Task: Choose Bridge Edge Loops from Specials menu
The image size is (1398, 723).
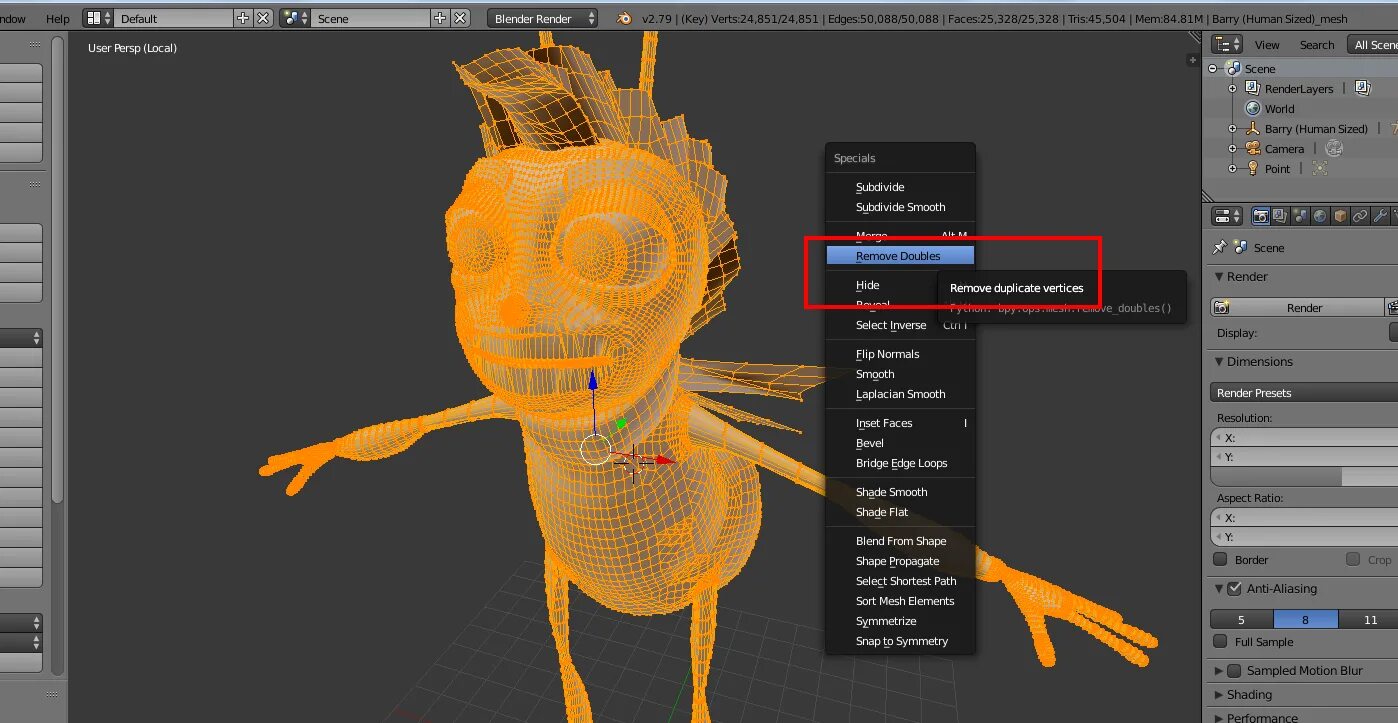Action: [x=900, y=463]
